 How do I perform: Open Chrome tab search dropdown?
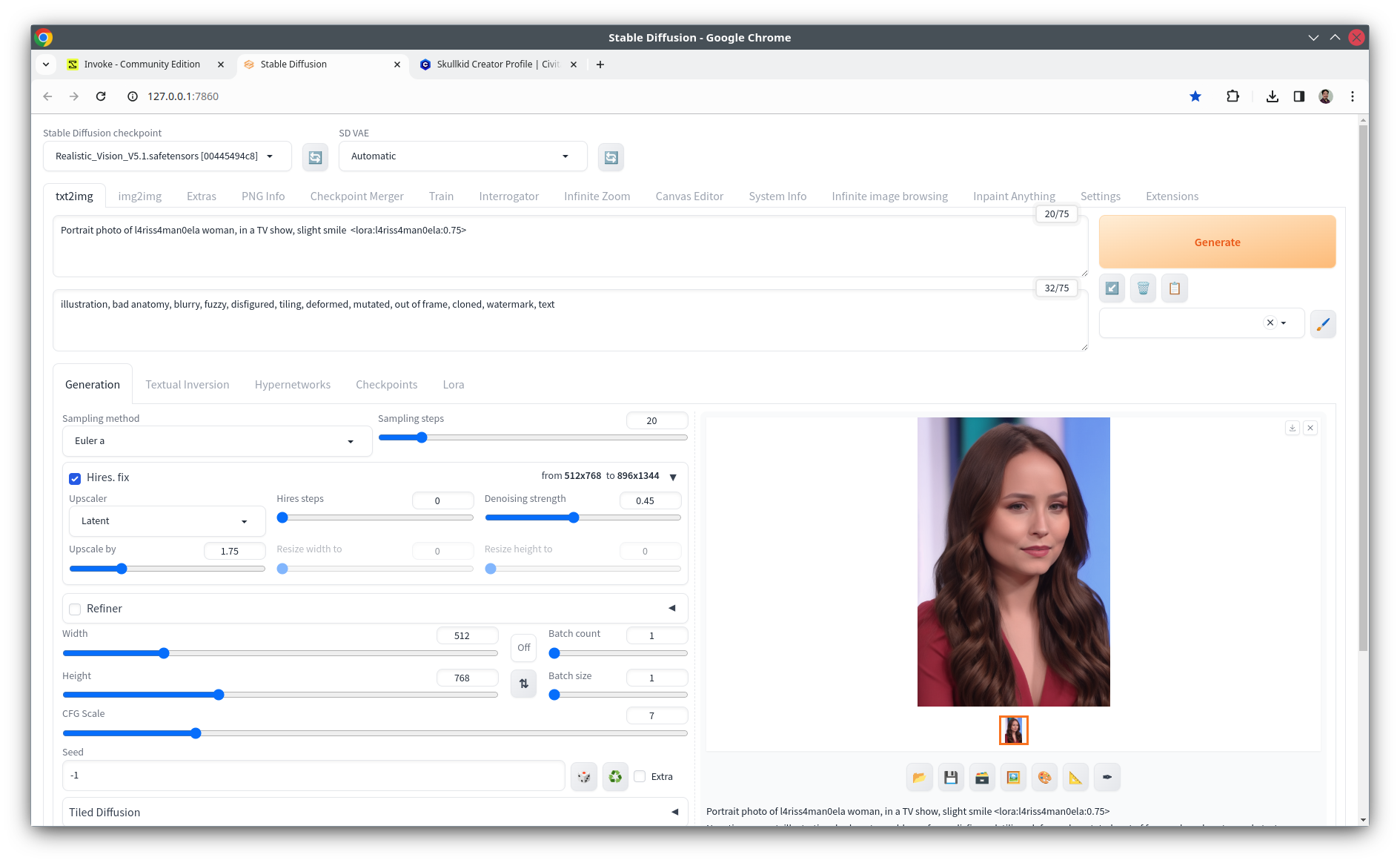(46, 65)
